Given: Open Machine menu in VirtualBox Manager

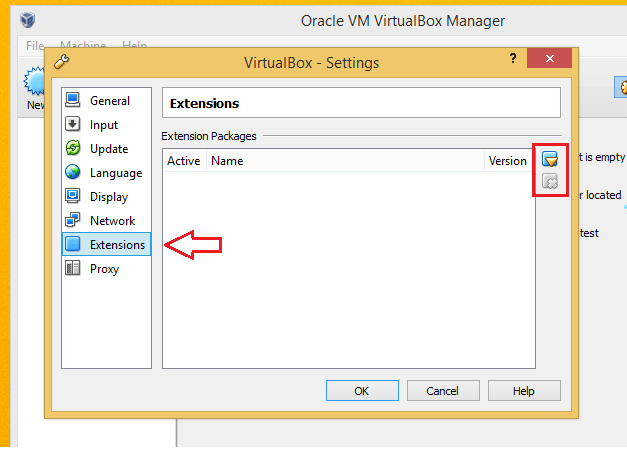Looking at the screenshot, I should 83,45.
